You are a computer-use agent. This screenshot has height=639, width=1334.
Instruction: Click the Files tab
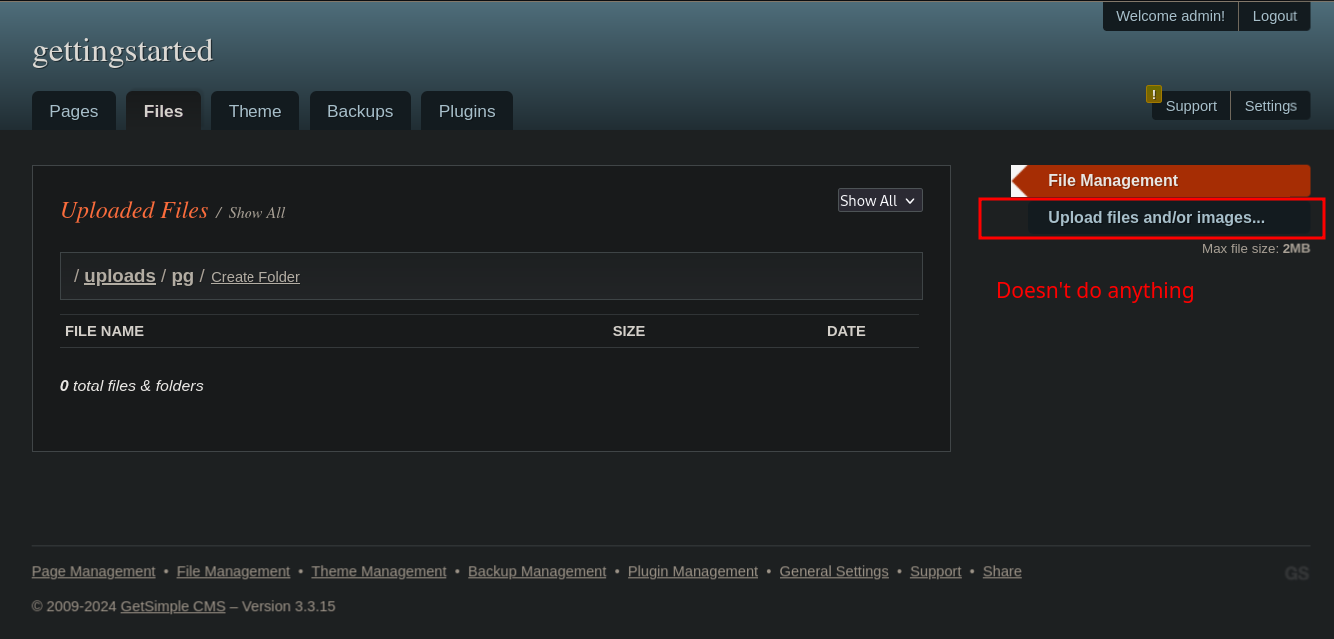(163, 111)
